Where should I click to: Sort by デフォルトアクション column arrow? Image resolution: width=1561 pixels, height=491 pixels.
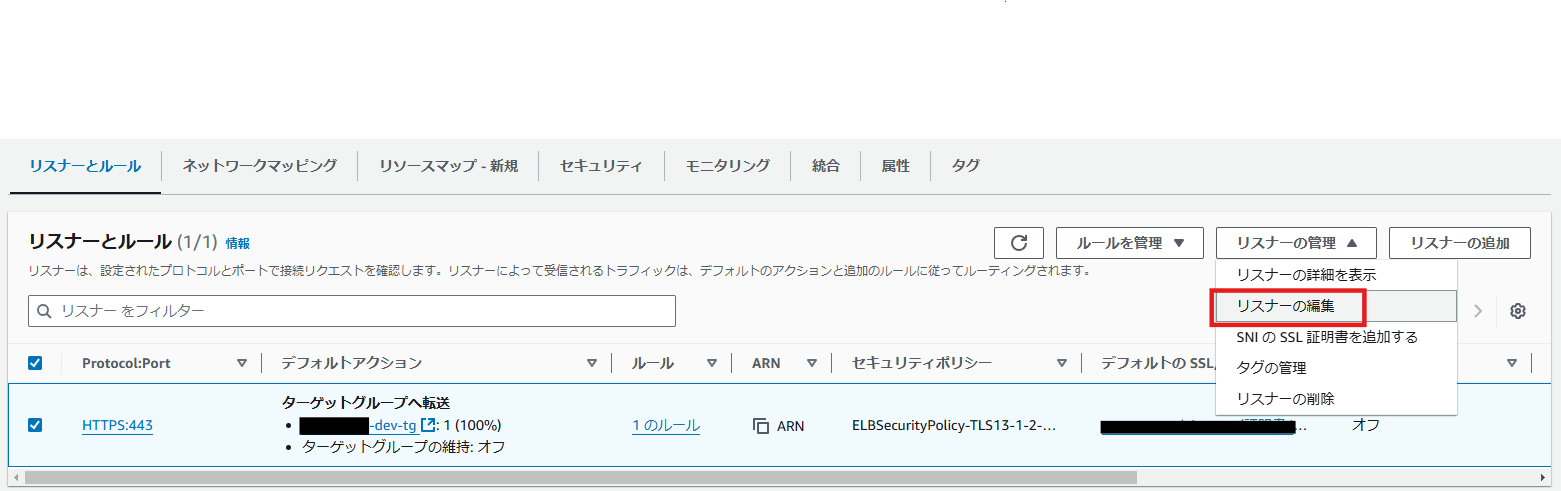point(591,363)
